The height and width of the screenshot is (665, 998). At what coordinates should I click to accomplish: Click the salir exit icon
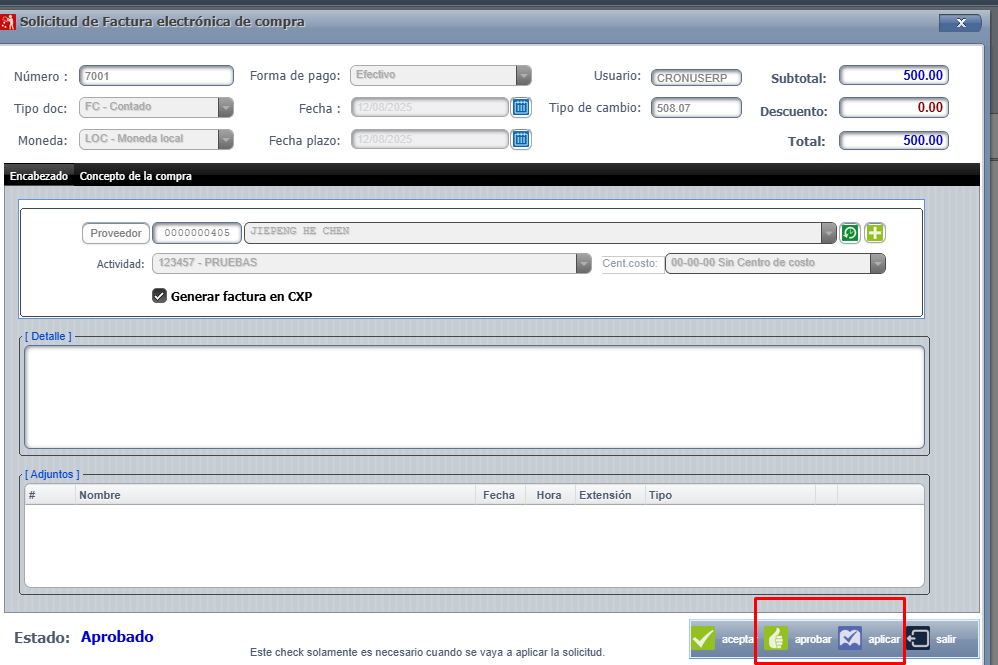[918, 638]
